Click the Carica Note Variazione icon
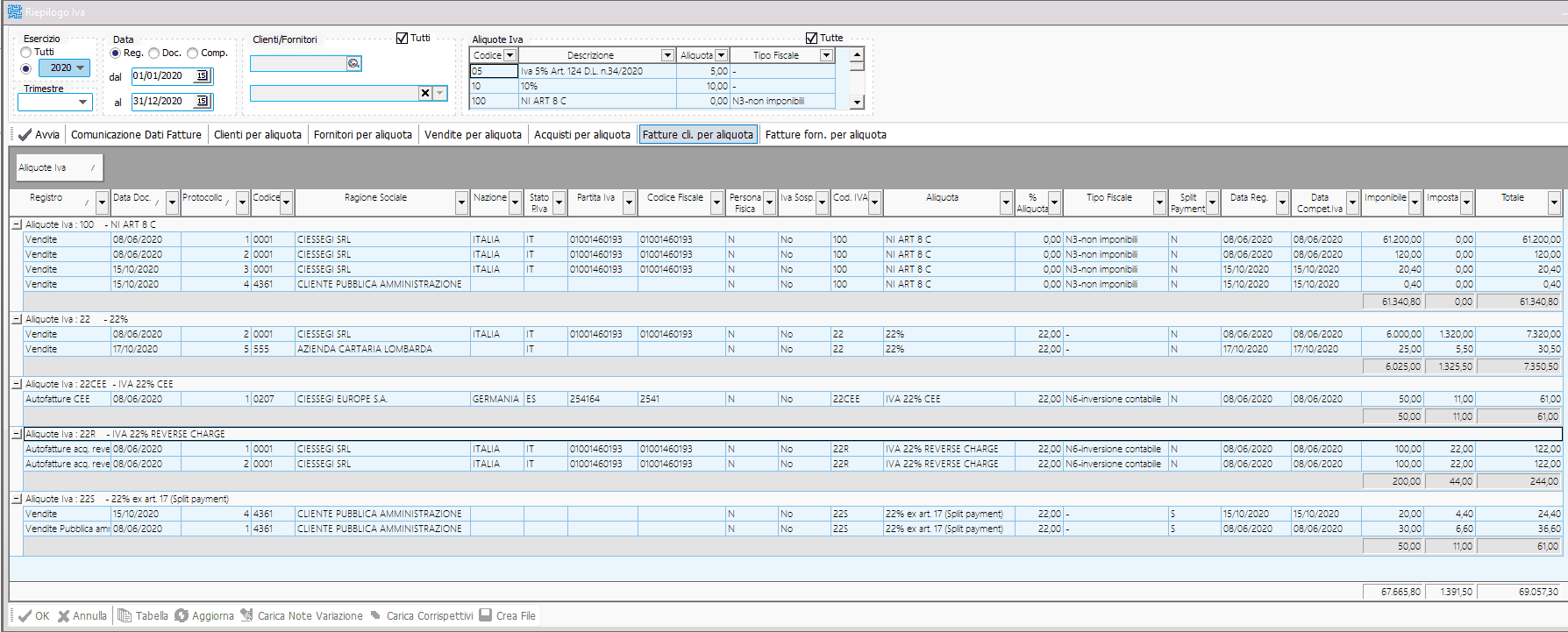The height and width of the screenshot is (632, 1568). point(246,616)
